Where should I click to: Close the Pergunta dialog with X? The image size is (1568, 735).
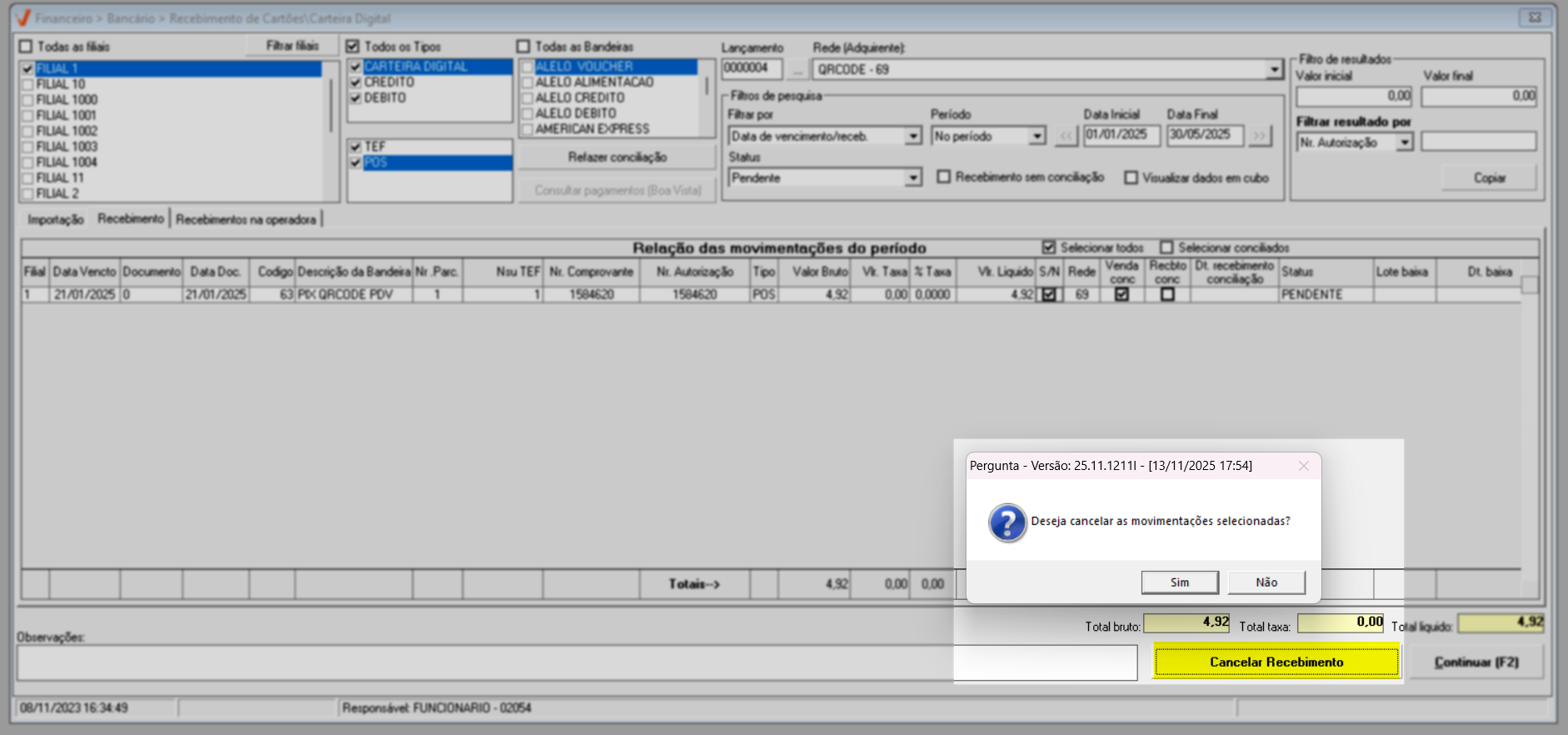pos(1303,466)
